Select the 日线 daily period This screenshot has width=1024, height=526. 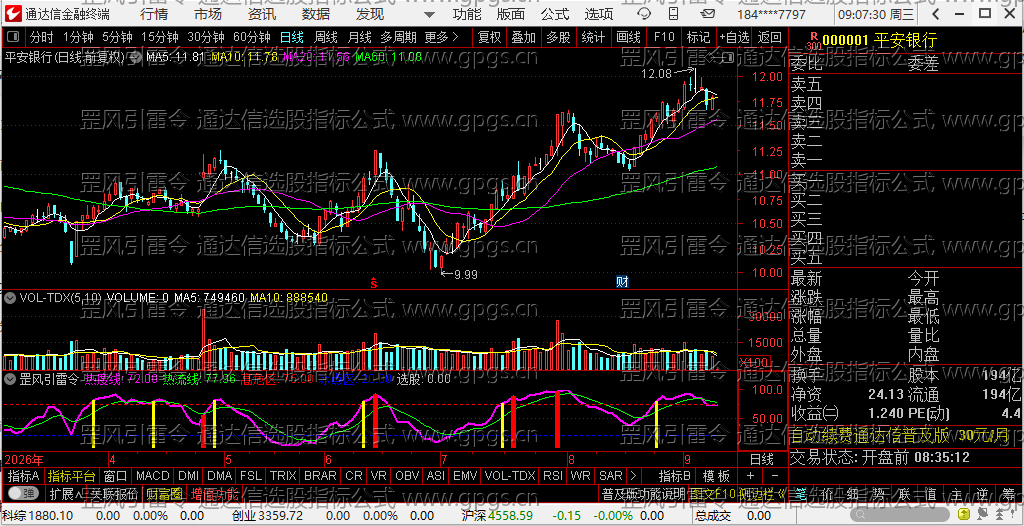(291, 37)
